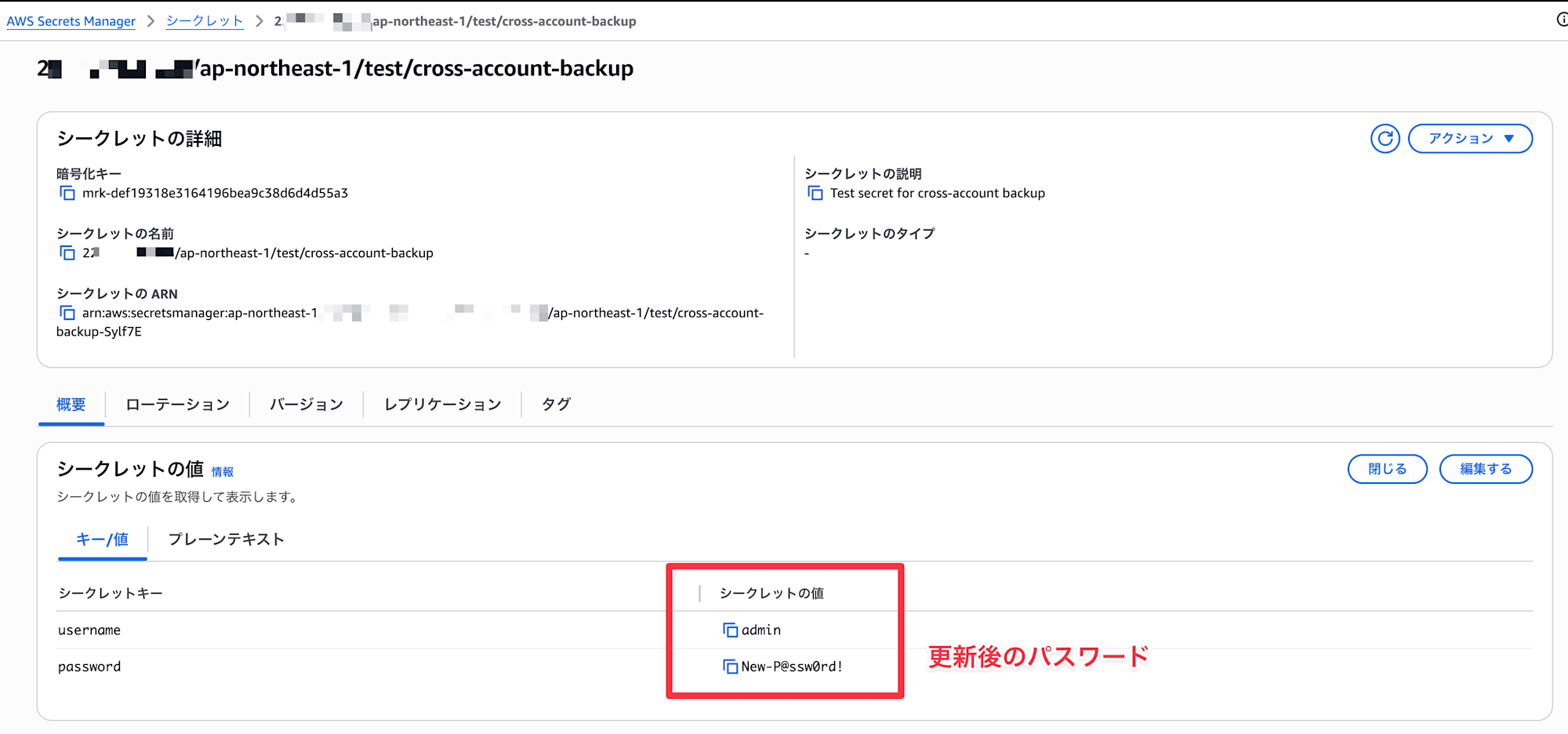
Task: Copy the New-P@ssw0rd! password value
Action: tap(730, 667)
